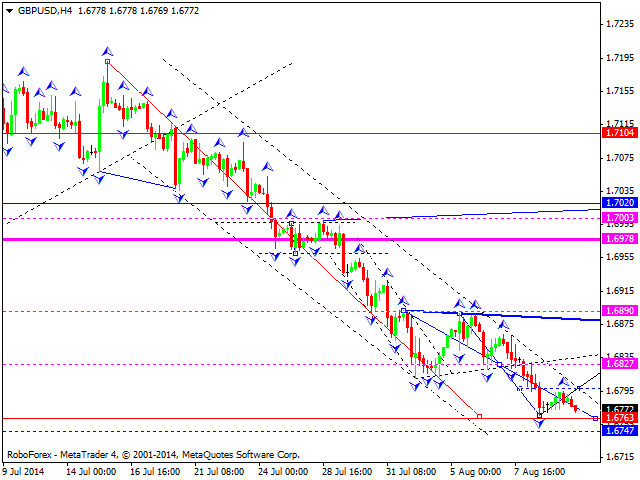Select the blue 1.6747 price label
Viewport: 640px width, 480px height.
pos(619,431)
